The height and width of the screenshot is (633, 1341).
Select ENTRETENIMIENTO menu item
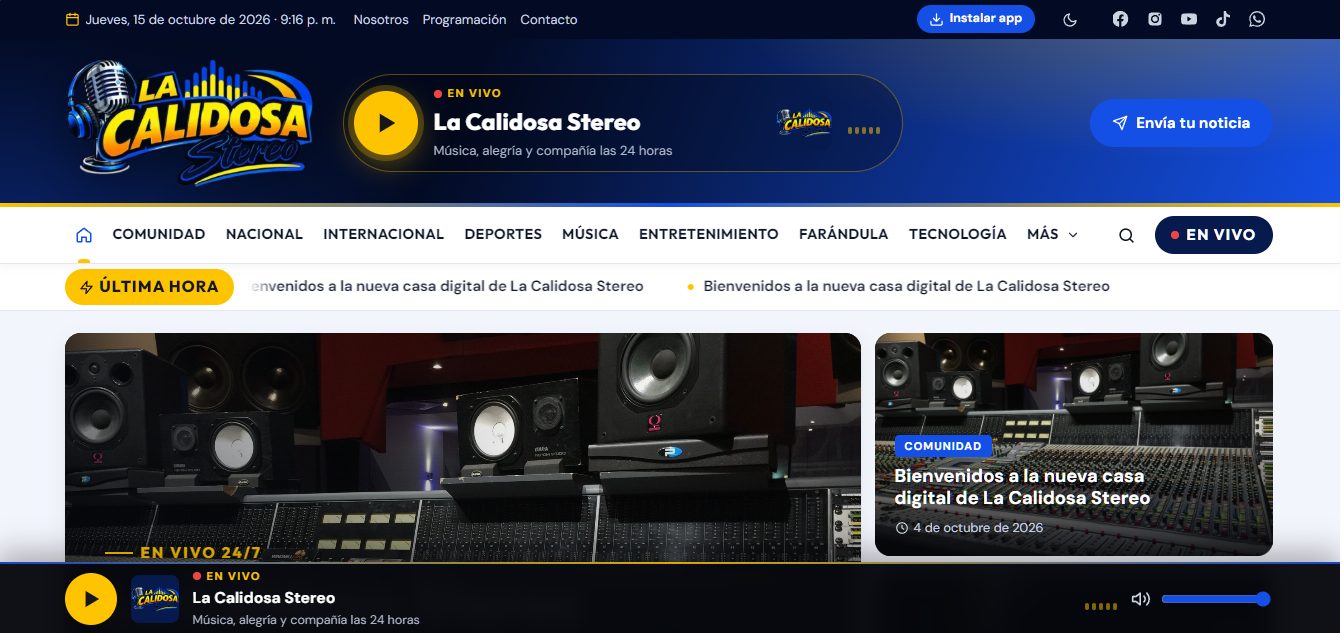tap(709, 234)
